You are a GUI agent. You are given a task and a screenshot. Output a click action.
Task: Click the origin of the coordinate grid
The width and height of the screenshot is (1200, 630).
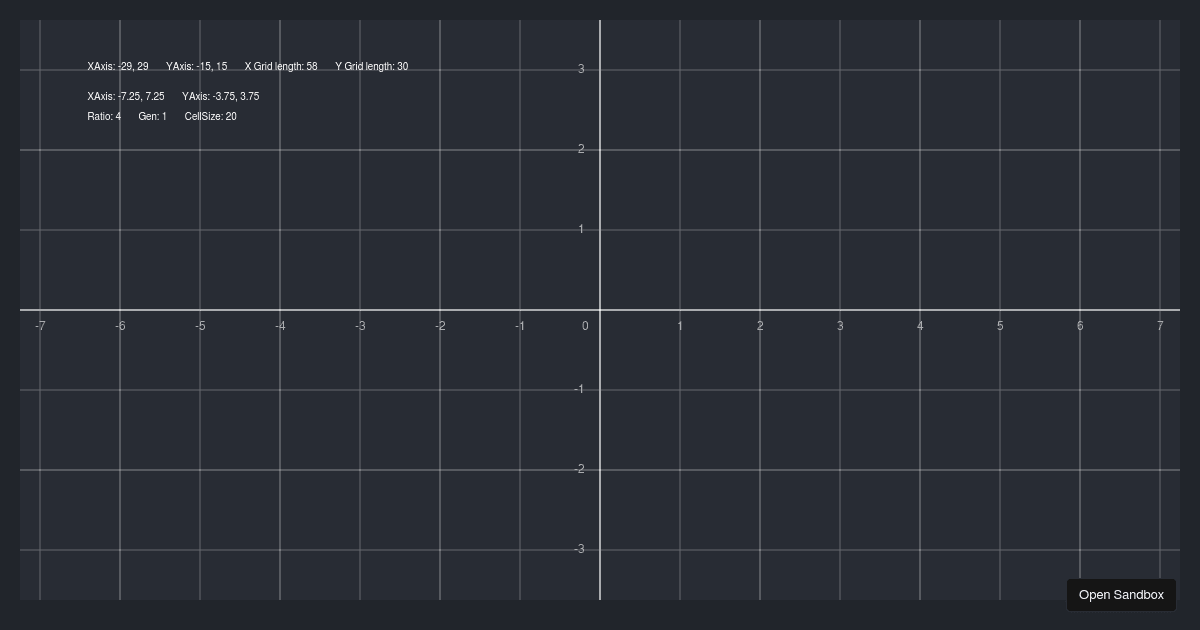[x=600, y=310]
